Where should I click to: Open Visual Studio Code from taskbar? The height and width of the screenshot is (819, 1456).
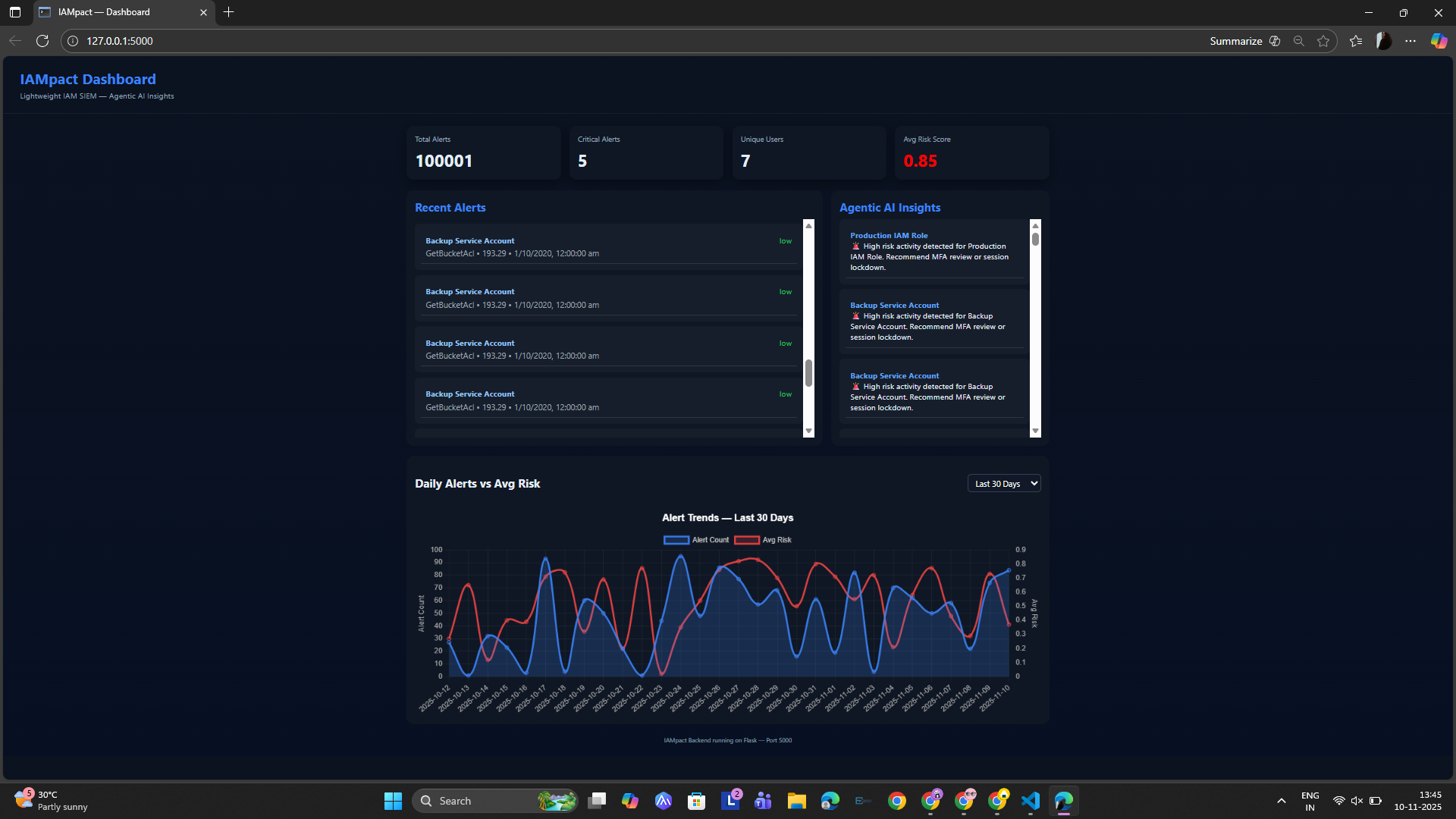click(x=1030, y=801)
